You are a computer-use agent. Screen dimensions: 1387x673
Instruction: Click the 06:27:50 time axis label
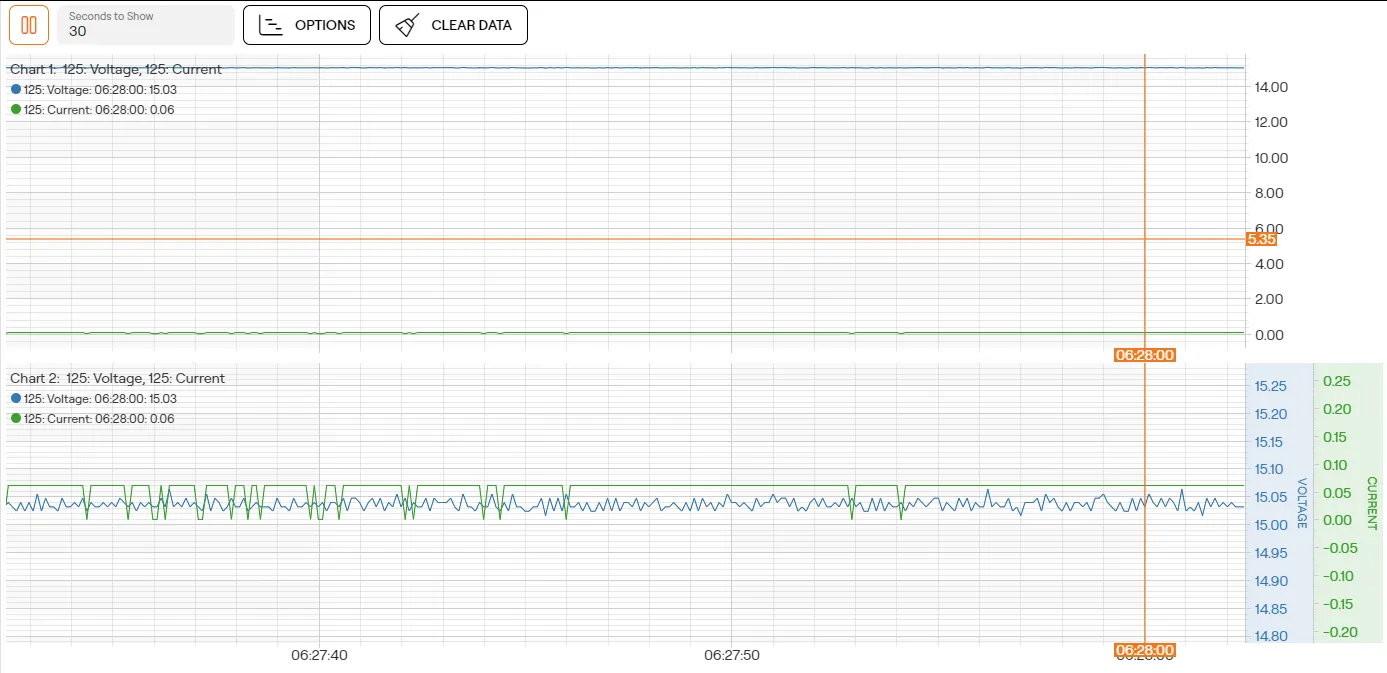pyautogui.click(x=732, y=656)
